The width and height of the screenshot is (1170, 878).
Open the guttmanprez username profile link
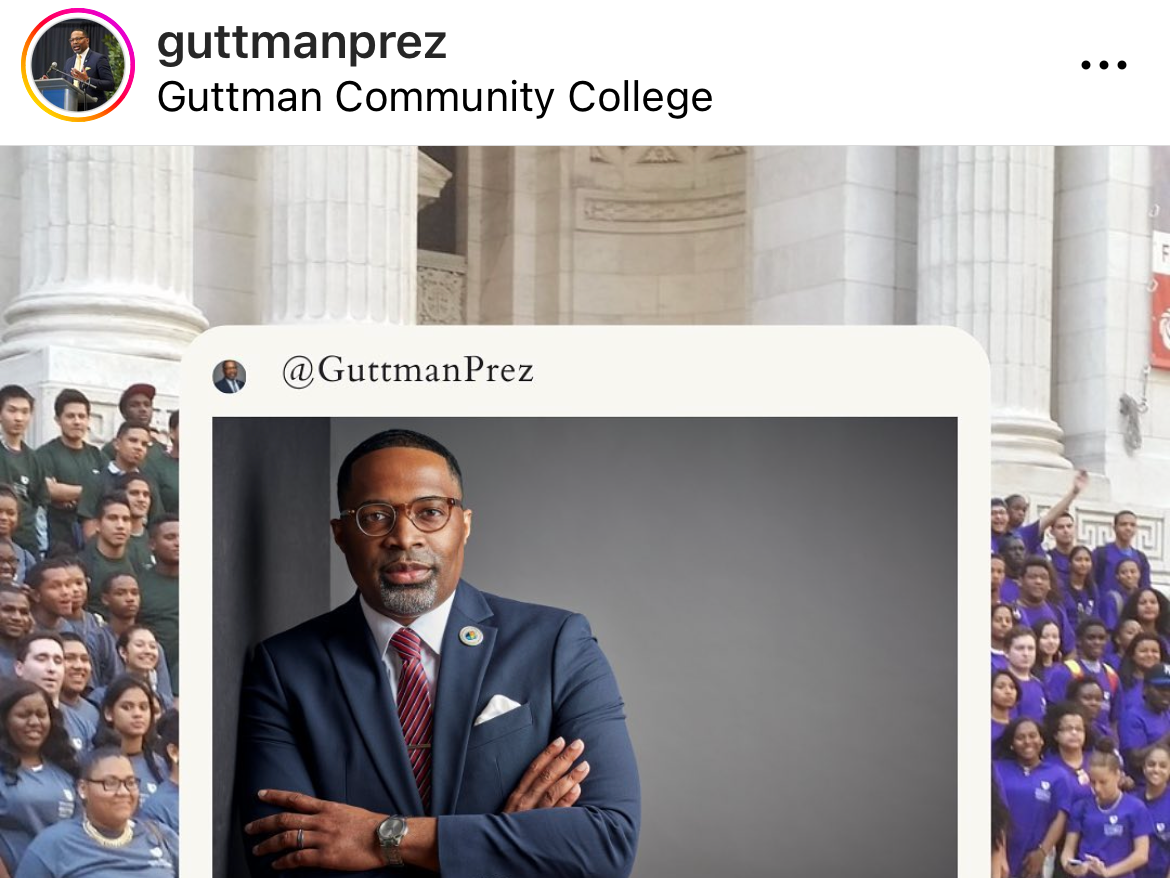[x=301, y=43]
